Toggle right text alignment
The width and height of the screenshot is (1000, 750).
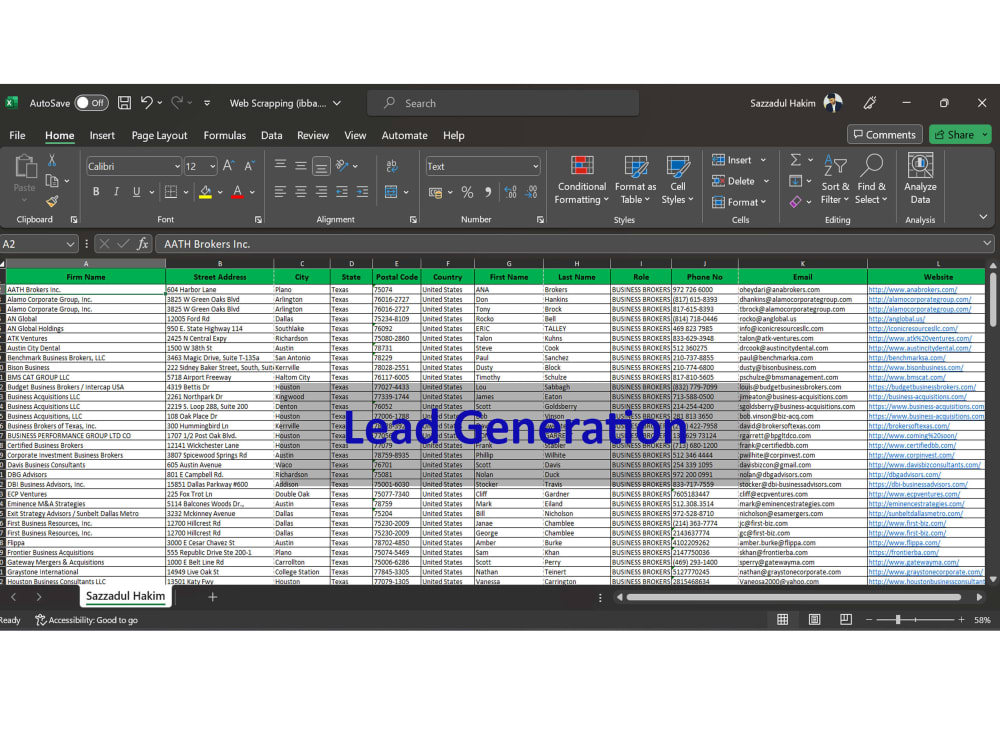(321, 192)
